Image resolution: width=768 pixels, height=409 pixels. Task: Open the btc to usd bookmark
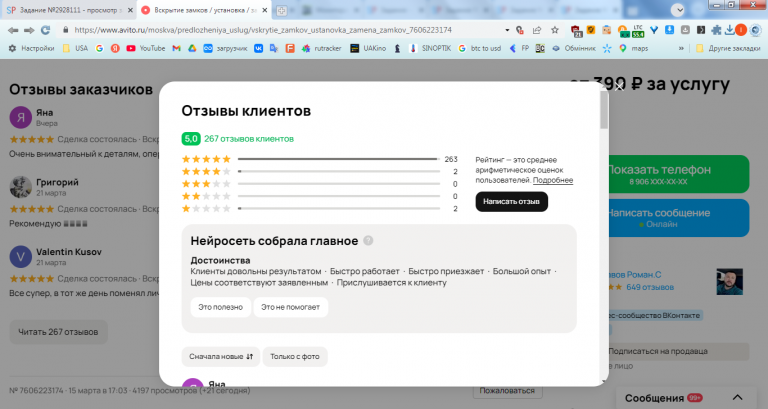click(x=480, y=48)
